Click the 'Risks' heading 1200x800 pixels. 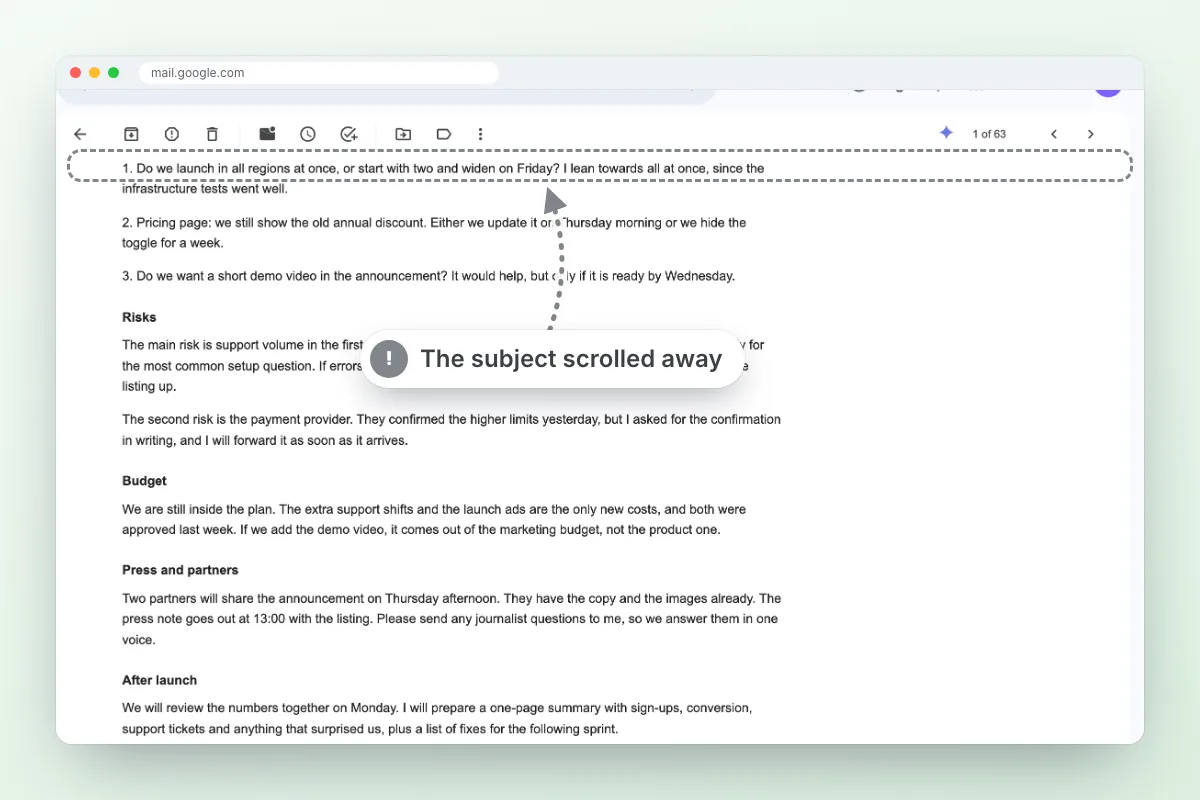(x=139, y=317)
